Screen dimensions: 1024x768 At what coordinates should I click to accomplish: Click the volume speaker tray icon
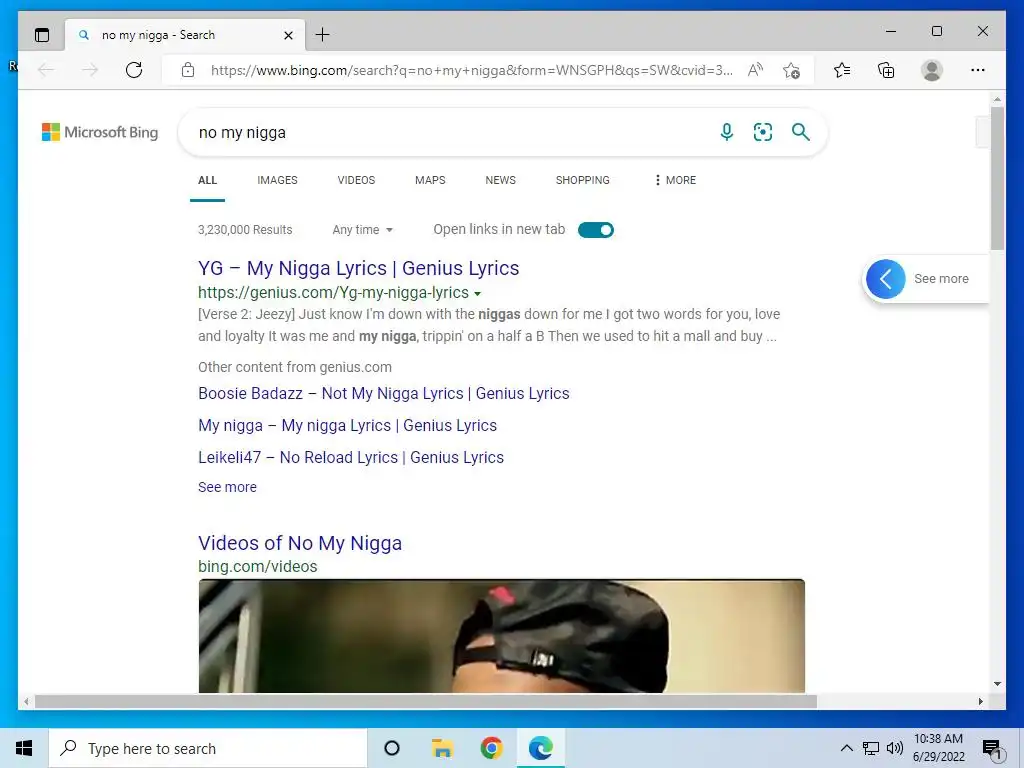pos(895,748)
